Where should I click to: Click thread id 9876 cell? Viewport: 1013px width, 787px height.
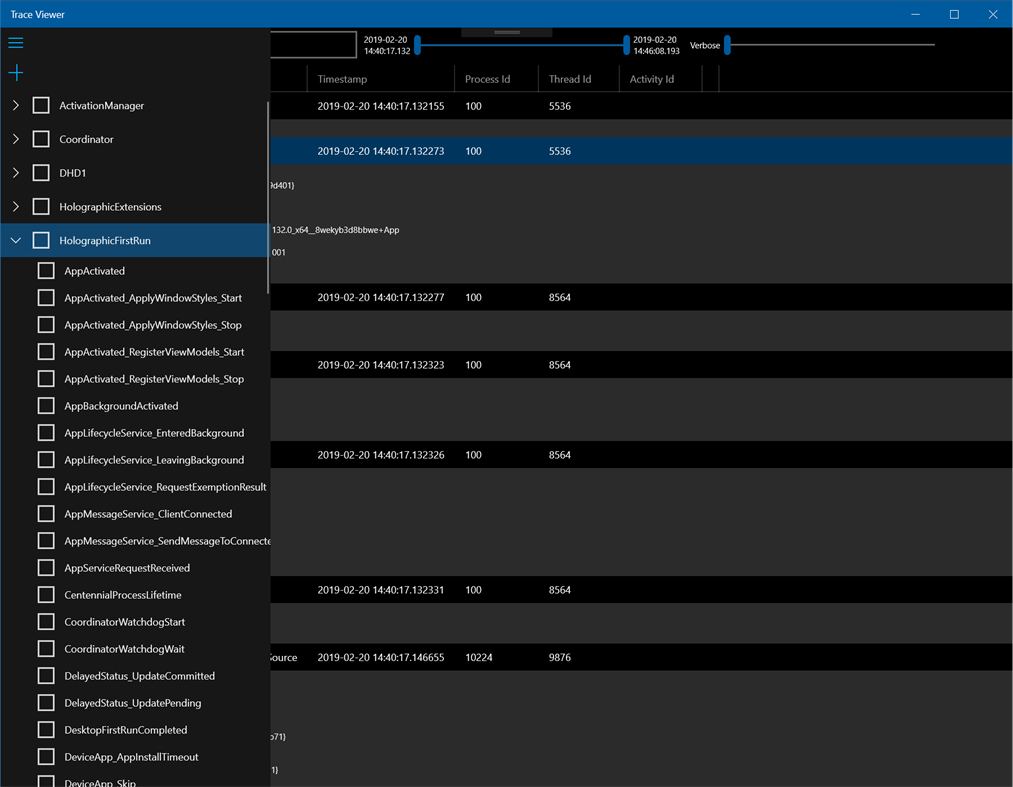(x=559, y=657)
